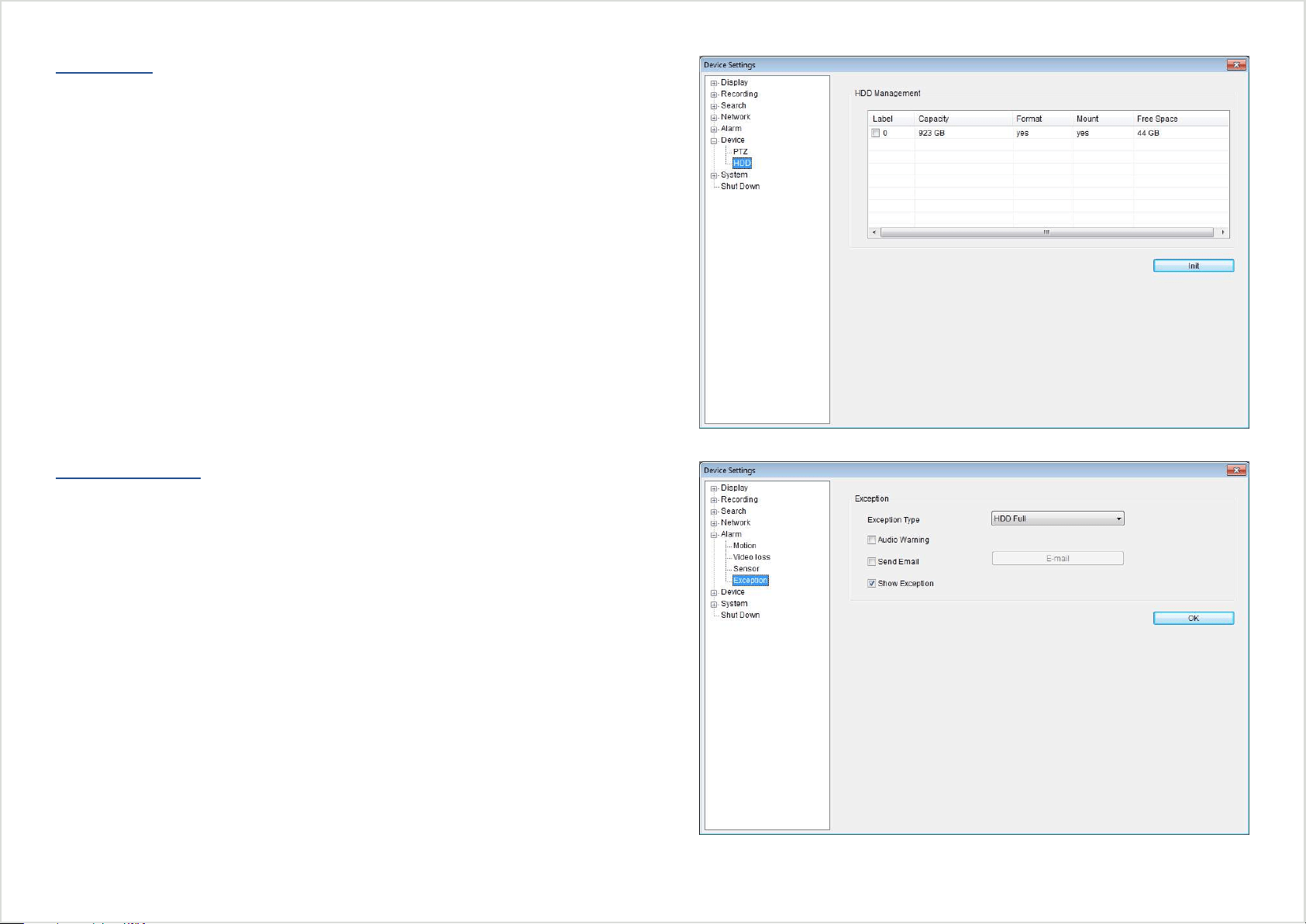The image size is (1306, 924).
Task: Click the Capacity column header
Action: click(963, 119)
